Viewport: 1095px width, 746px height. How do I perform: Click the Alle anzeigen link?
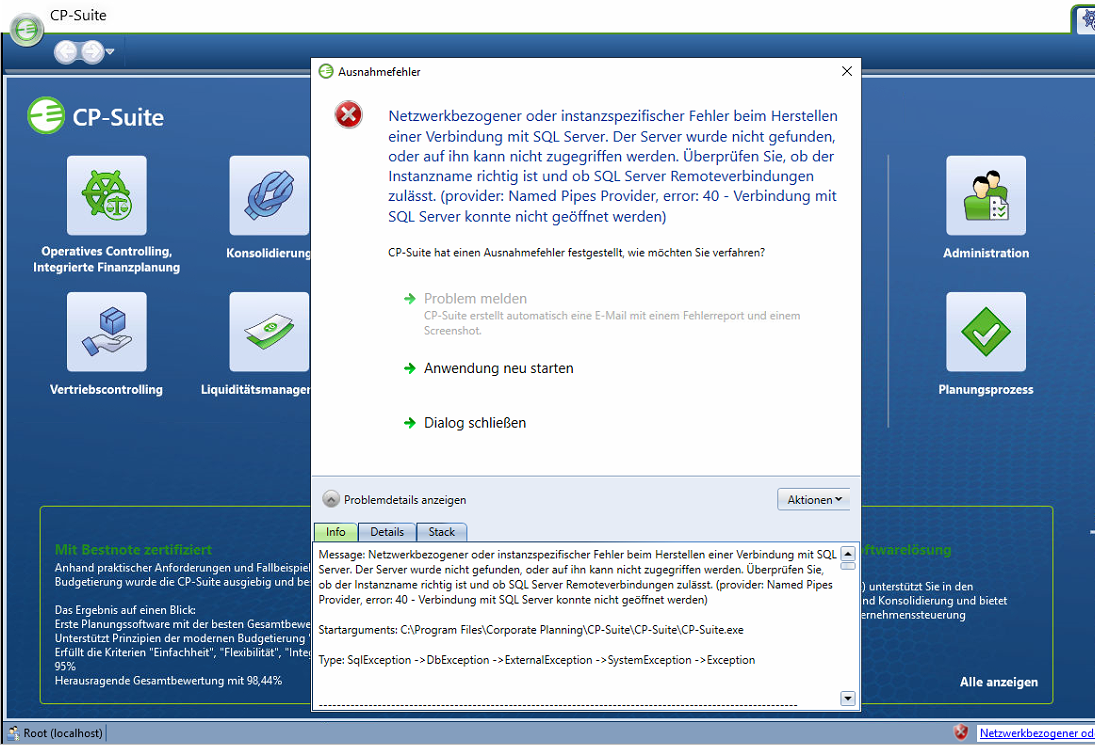998,682
